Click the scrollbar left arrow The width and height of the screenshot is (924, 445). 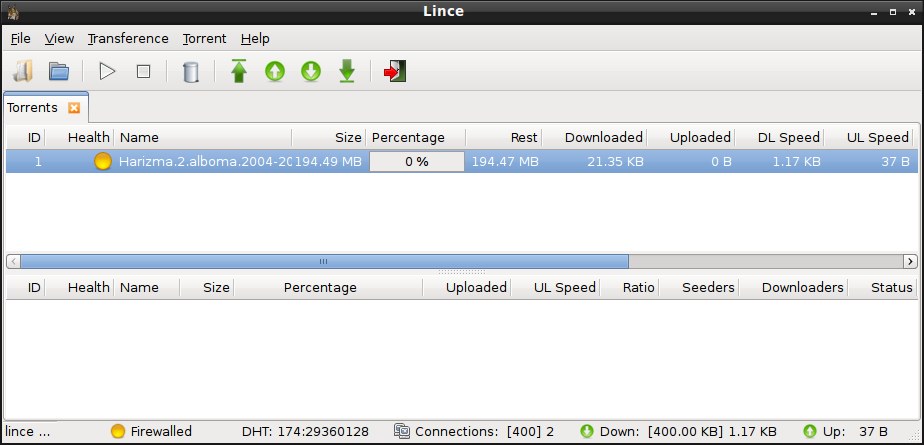13,261
